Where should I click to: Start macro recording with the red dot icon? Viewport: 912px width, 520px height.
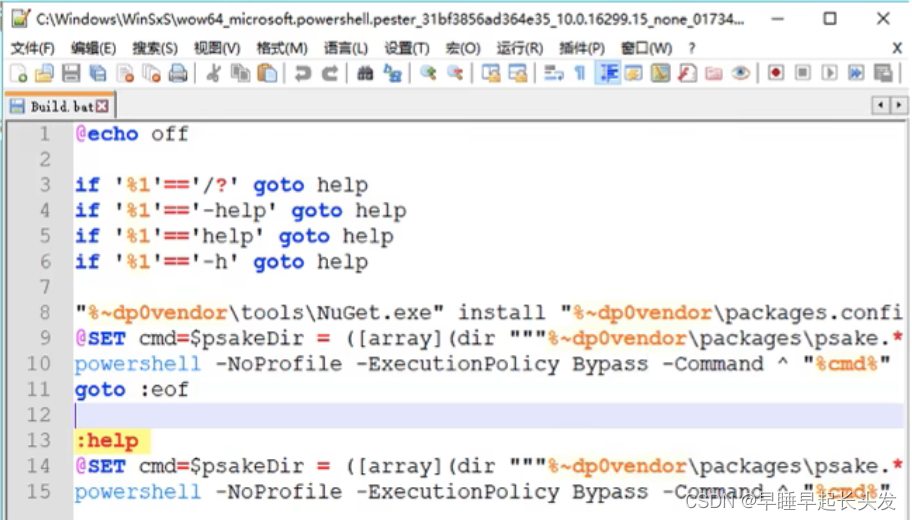tap(775, 73)
